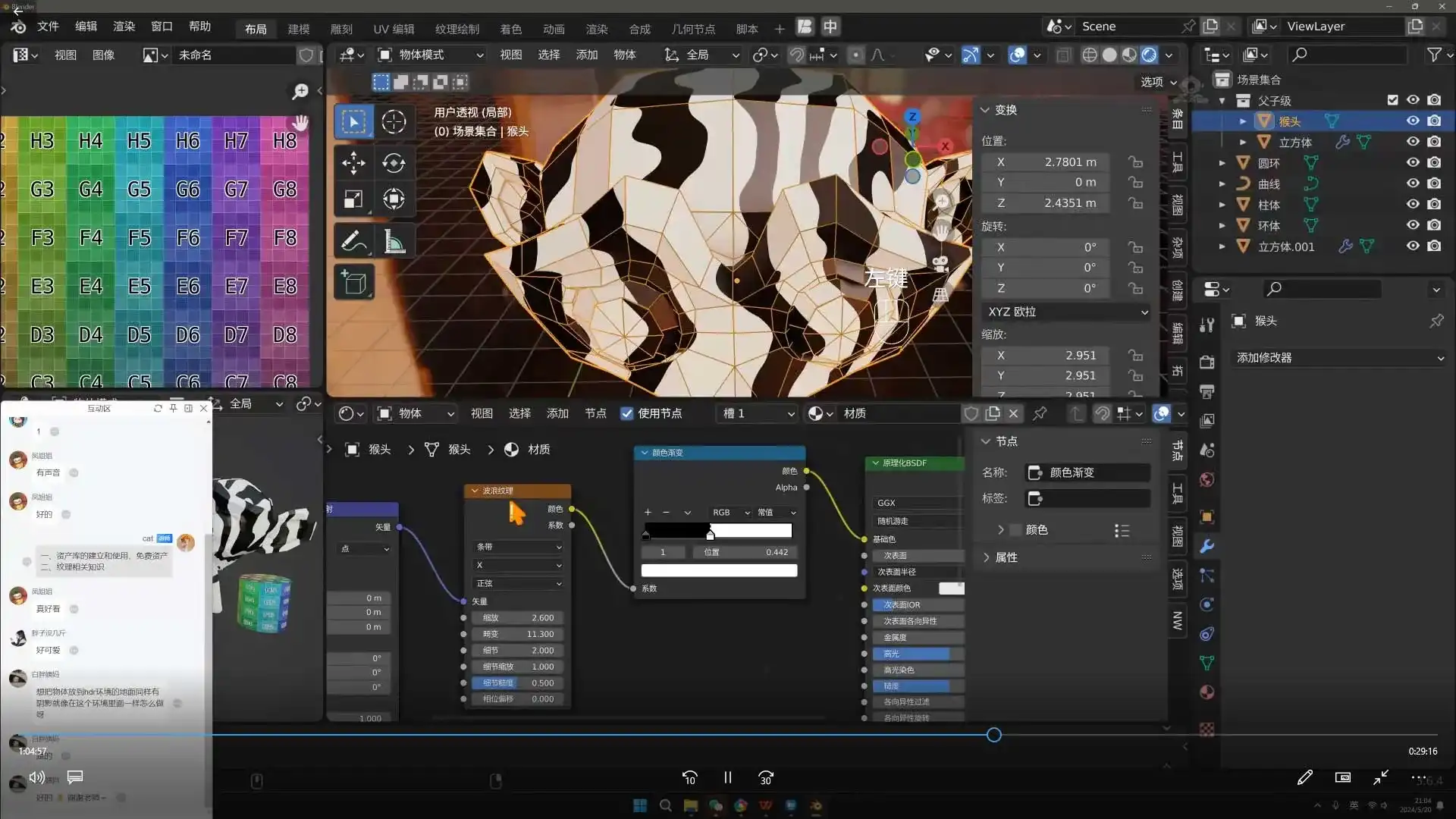
Task: Open the 槽 1 material slot dropdown
Action: [757, 413]
